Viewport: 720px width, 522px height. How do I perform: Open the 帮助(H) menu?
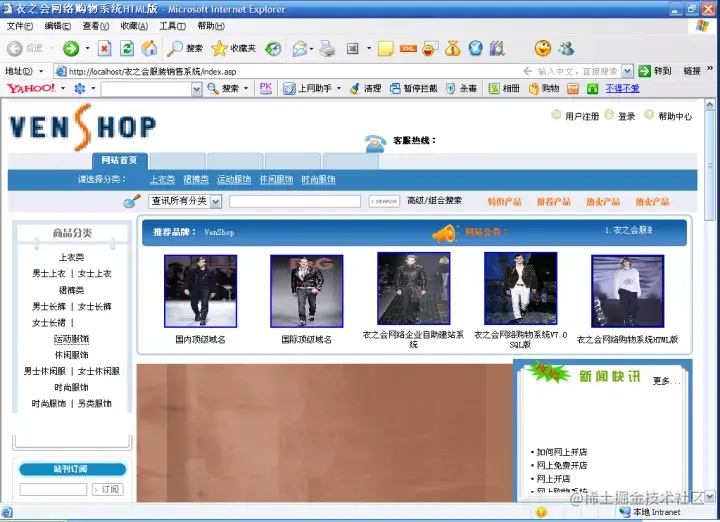tap(211, 26)
